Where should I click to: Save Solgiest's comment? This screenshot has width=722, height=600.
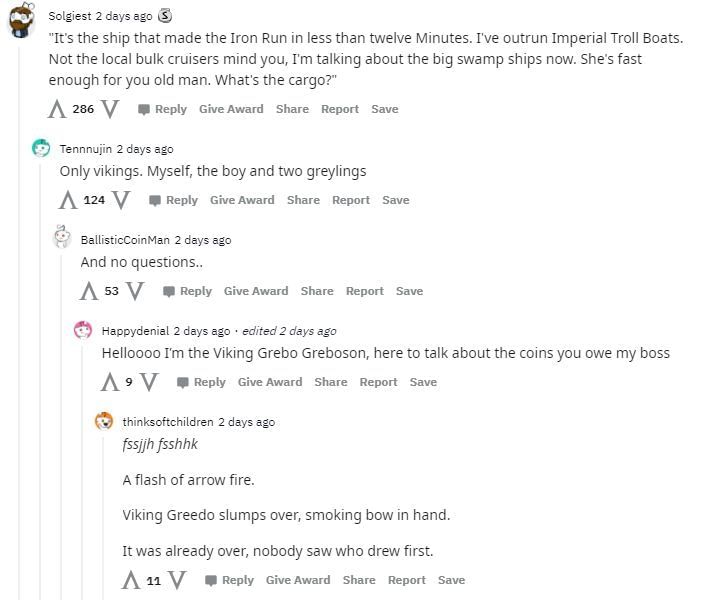pos(384,109)
